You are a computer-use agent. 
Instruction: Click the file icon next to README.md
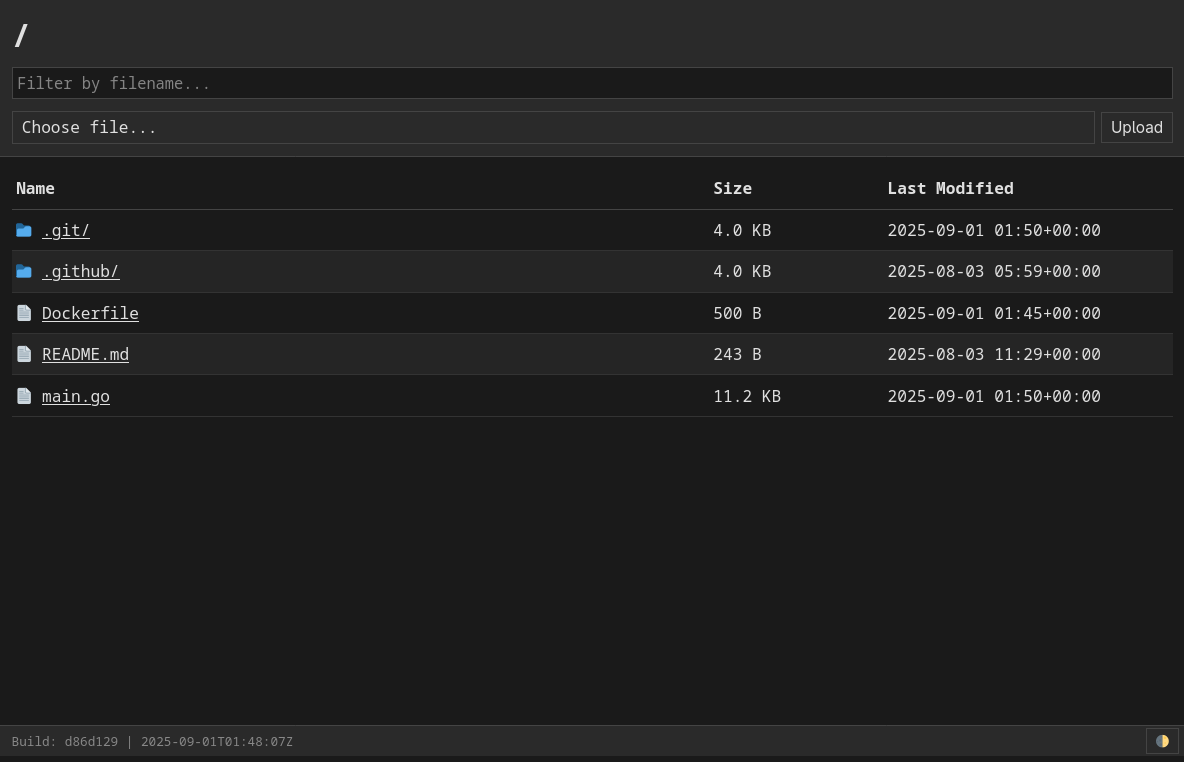[x=24, y=354]
